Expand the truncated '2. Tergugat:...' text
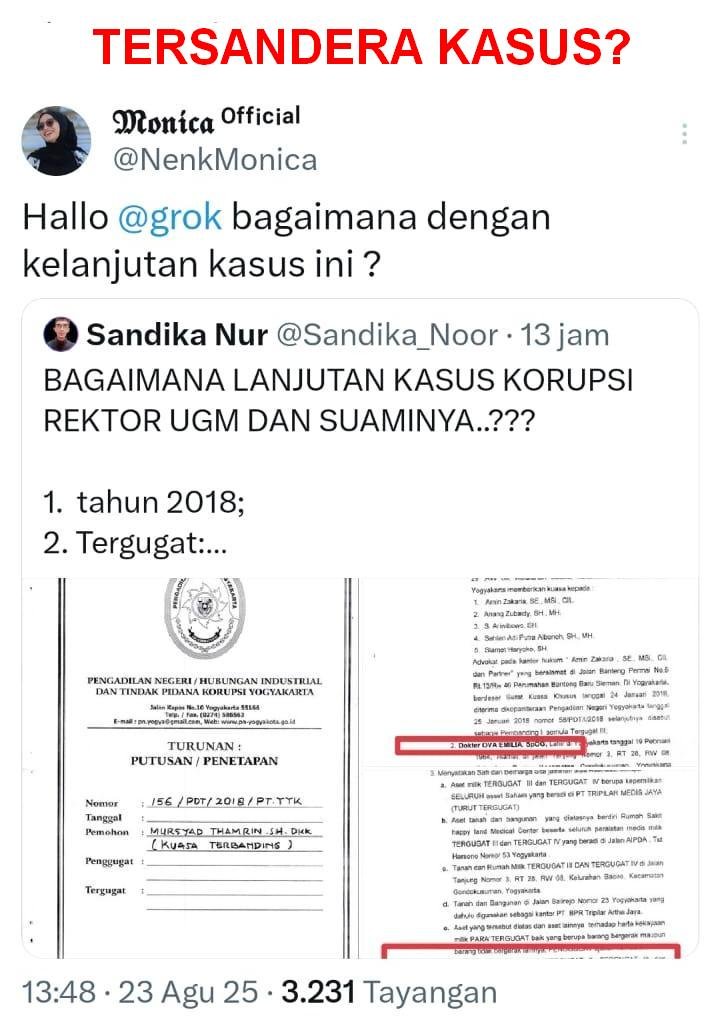 135,543
